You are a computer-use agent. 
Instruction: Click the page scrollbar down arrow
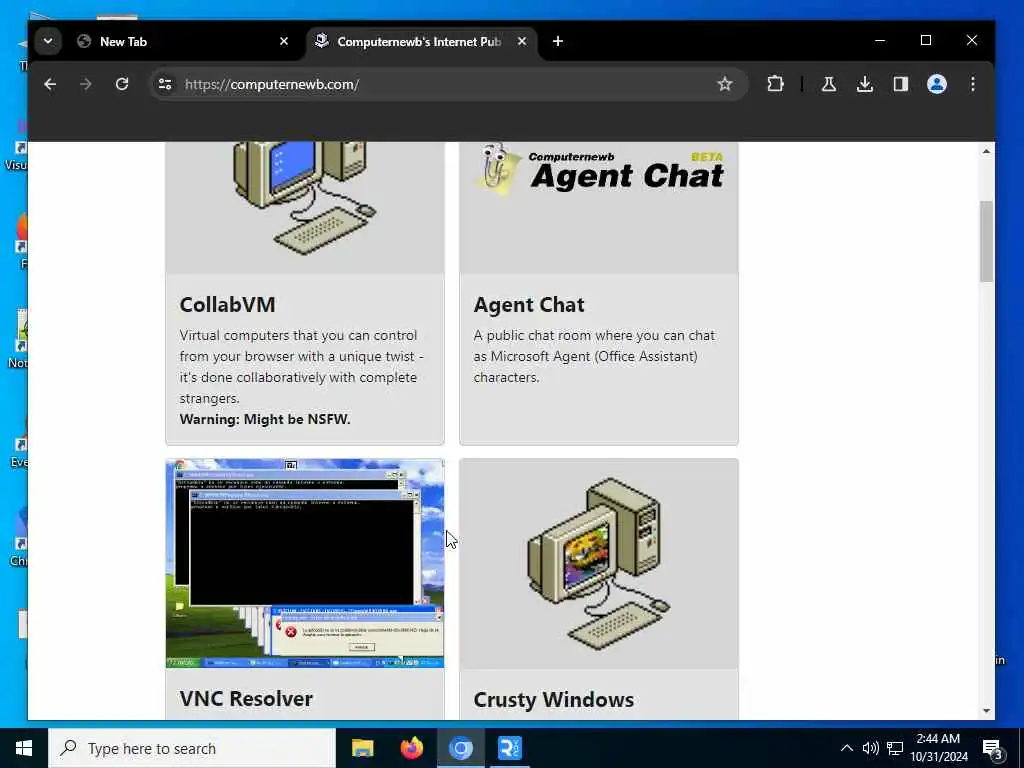click(986, 711)
